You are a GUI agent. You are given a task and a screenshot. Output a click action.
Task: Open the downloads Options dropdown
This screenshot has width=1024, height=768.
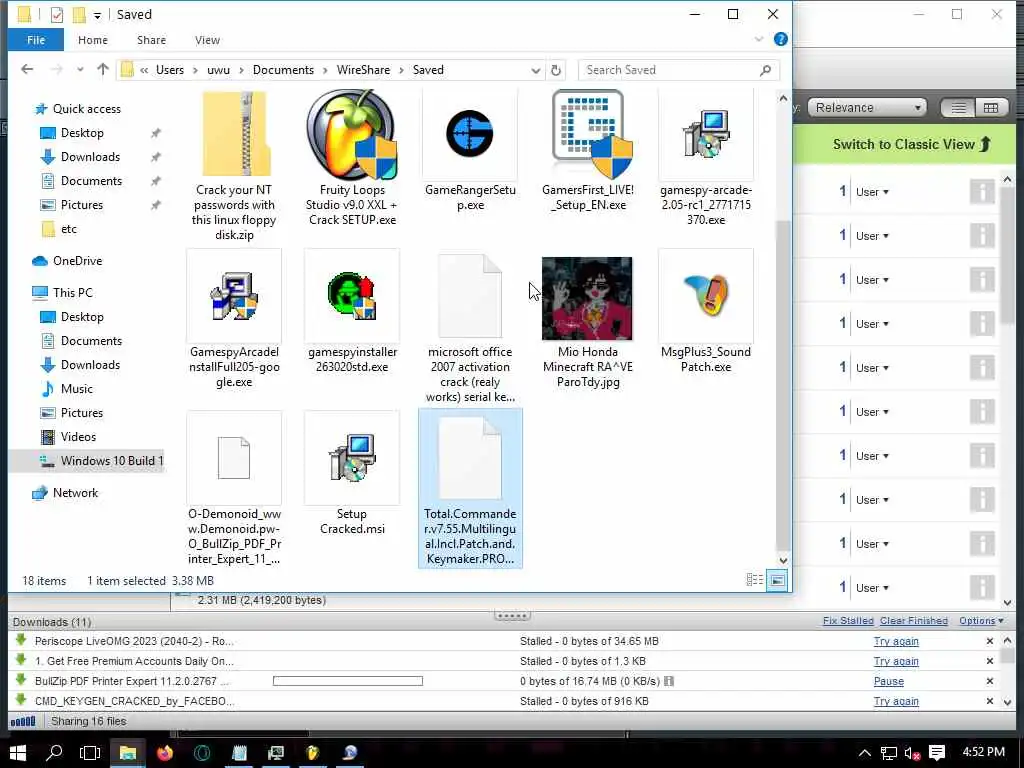[x=981, y=621]
